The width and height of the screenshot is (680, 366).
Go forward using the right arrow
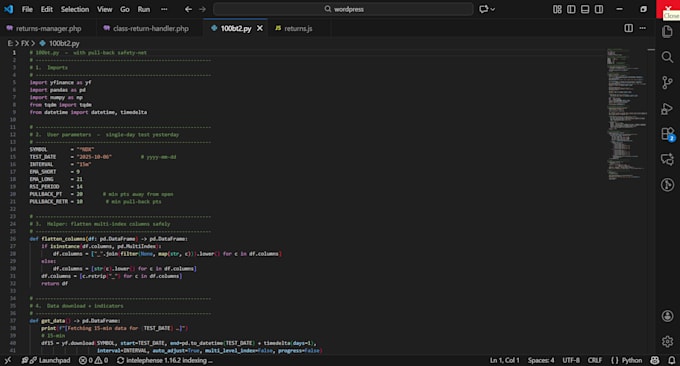(202, 9)
